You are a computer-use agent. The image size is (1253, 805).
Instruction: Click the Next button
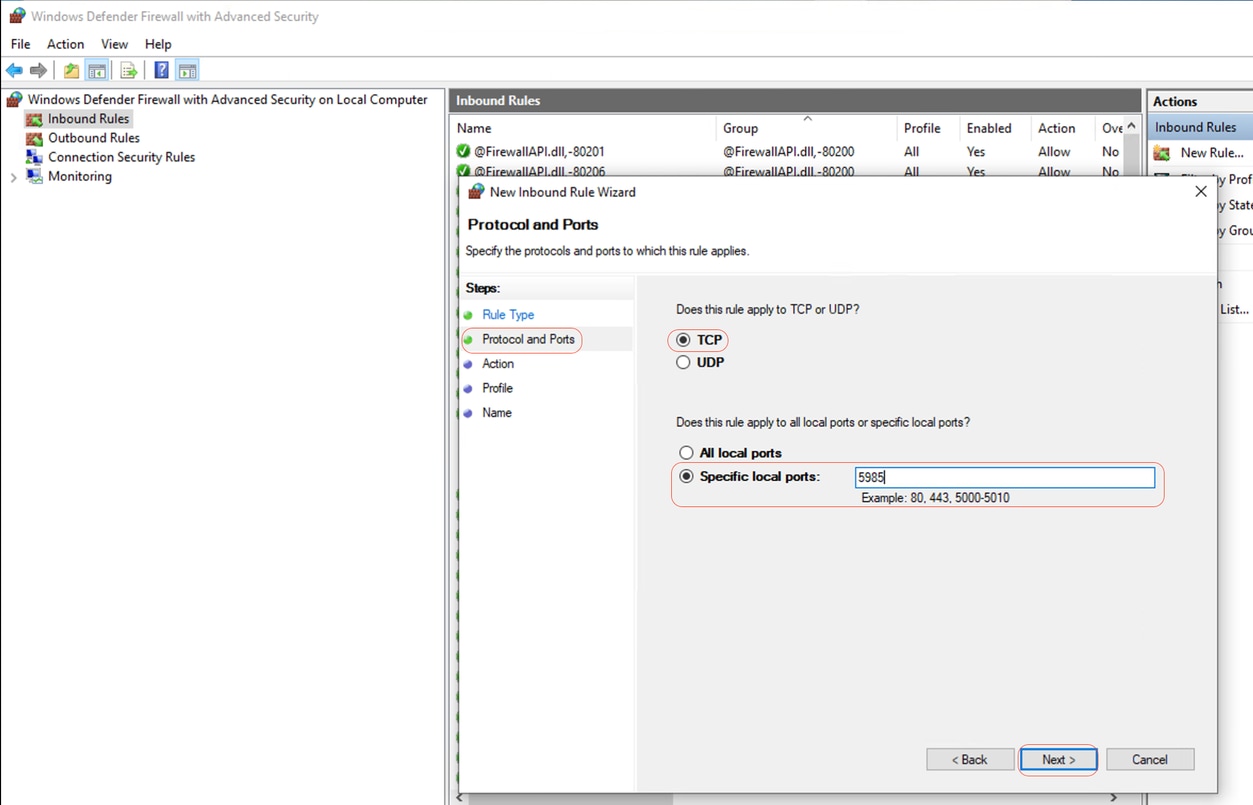pos(1058,760)
